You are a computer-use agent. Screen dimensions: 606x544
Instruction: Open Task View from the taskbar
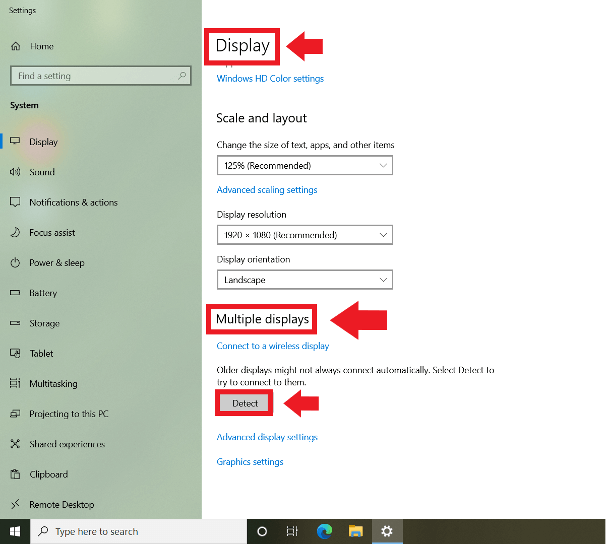click(292, 532)
